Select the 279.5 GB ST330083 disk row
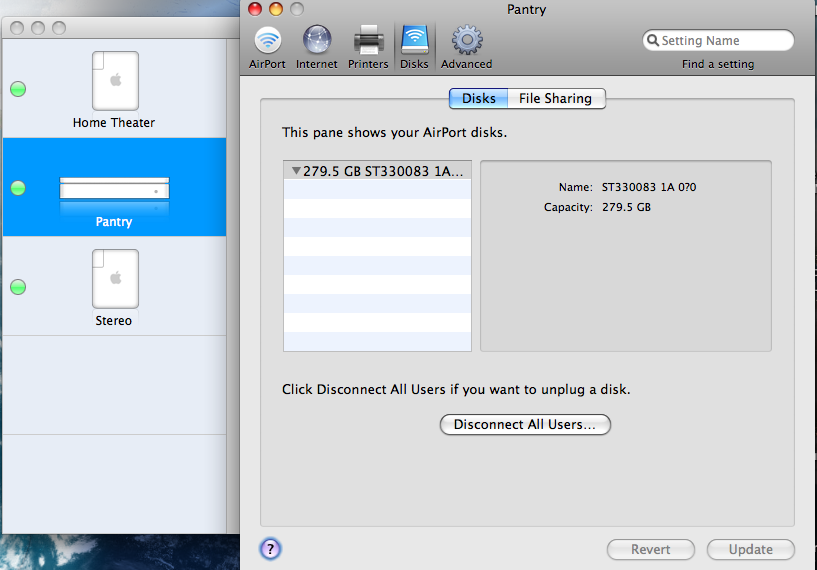This screenshot has width=817, height=570. point(377,171)
